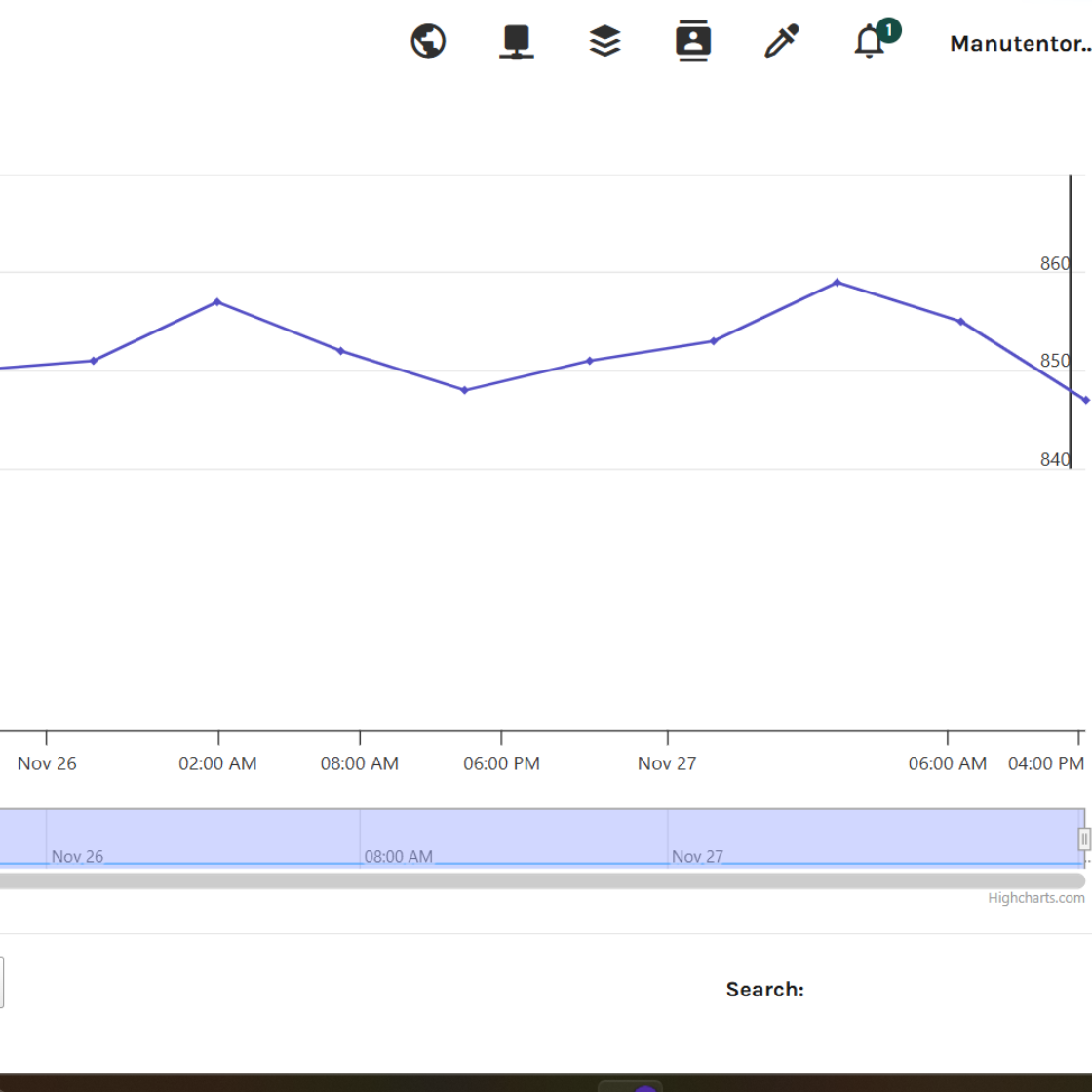Open the notification bell

click(x=870, y=42)
